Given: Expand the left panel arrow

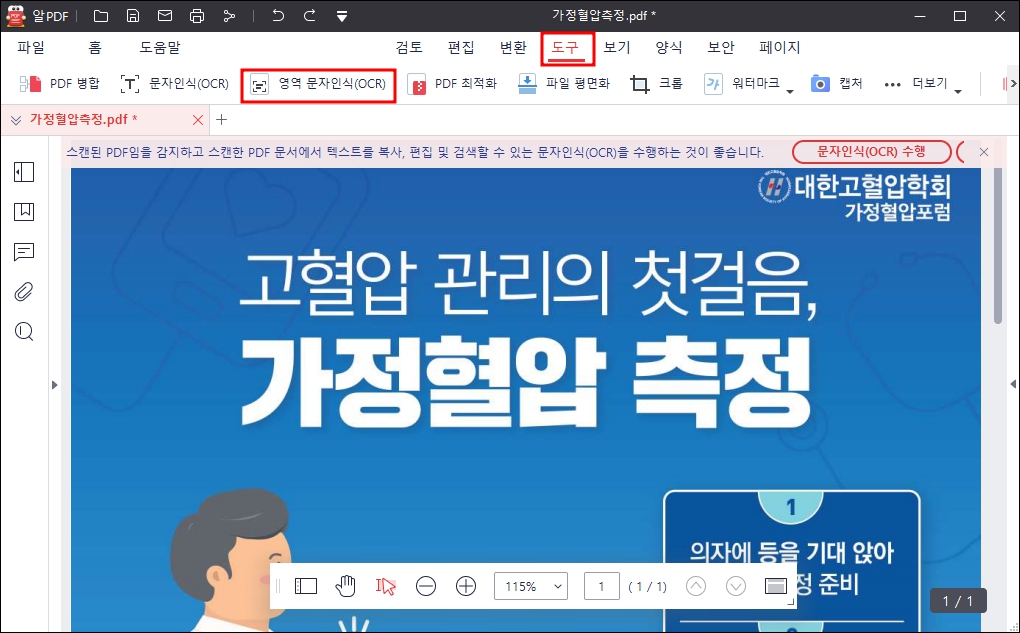Looking at the screenshot, I should (55, 385).
